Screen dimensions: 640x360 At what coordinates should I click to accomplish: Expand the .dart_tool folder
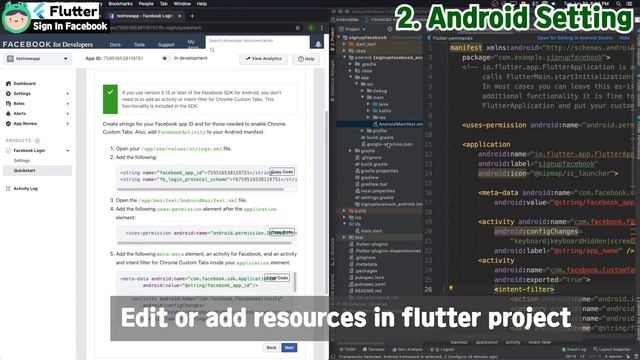tap(344, 44)
